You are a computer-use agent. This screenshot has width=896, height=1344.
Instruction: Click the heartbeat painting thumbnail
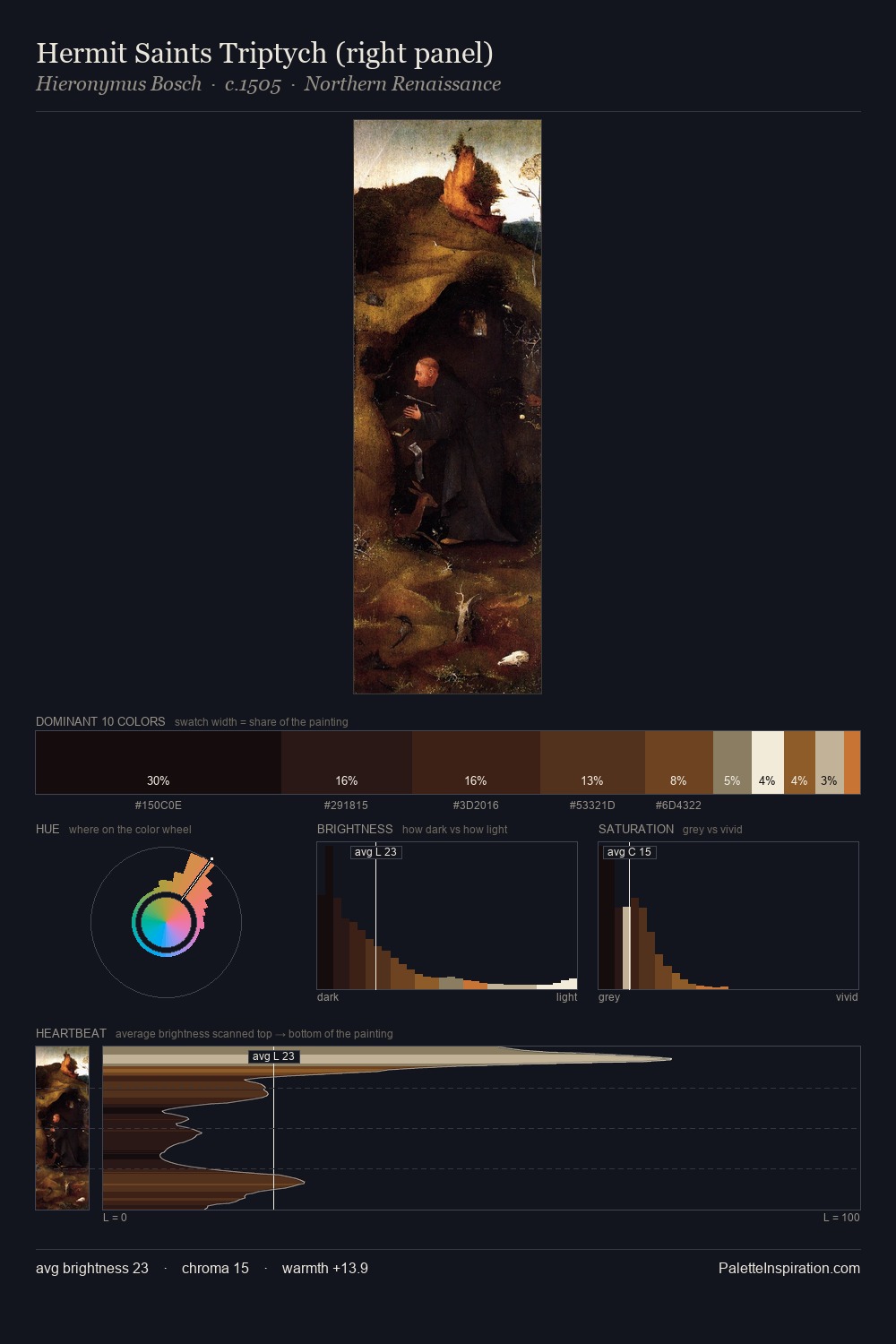pos(63,1128)
